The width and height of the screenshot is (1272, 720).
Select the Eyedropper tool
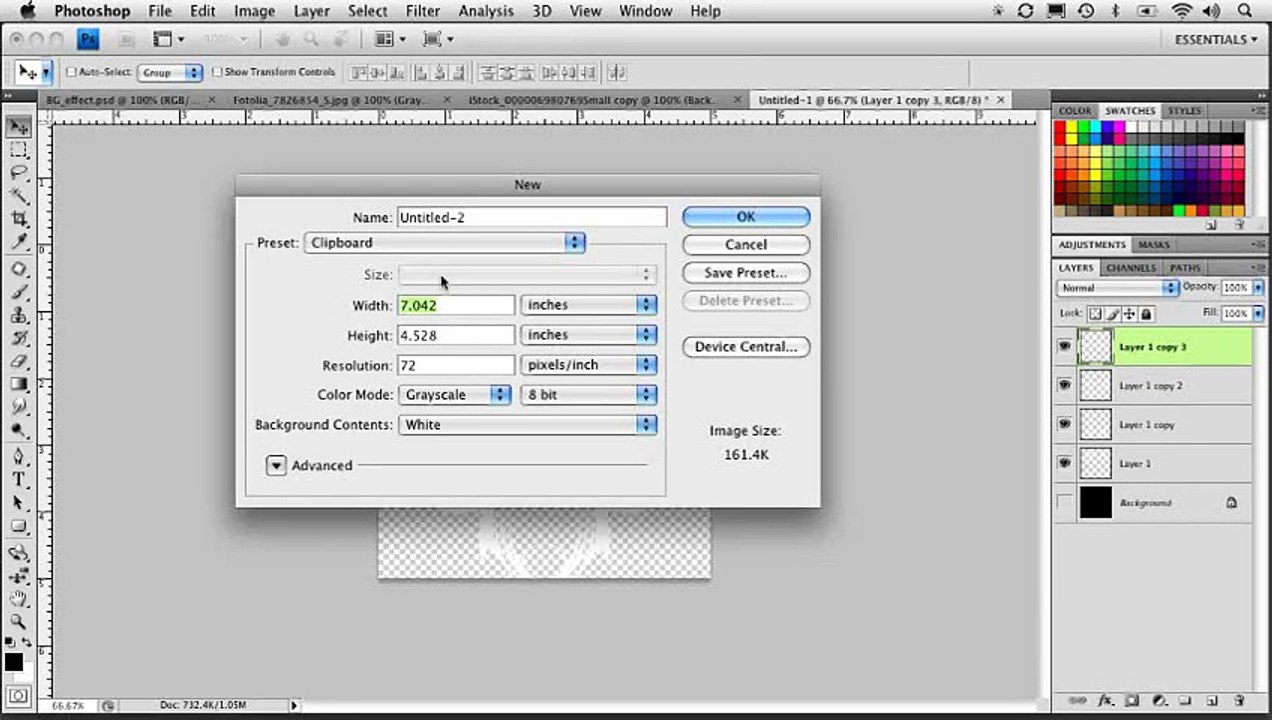click(x=19, y=242)
